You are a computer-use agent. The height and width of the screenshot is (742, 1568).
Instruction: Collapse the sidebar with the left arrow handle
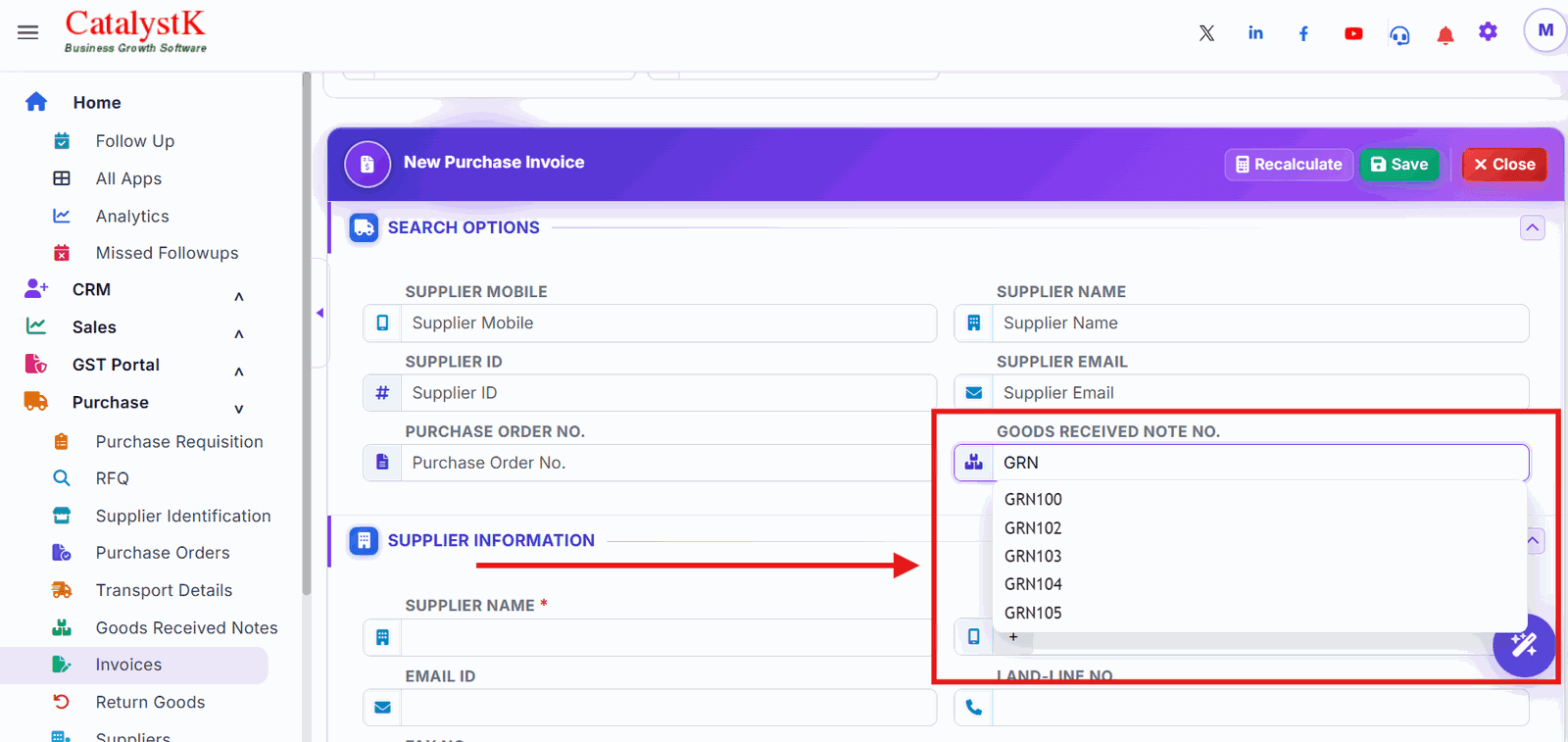319,313
